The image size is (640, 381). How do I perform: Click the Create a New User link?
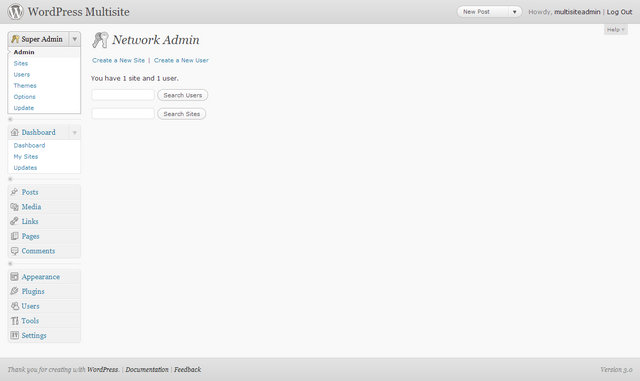pyautogui.click(x=181, y=60)
